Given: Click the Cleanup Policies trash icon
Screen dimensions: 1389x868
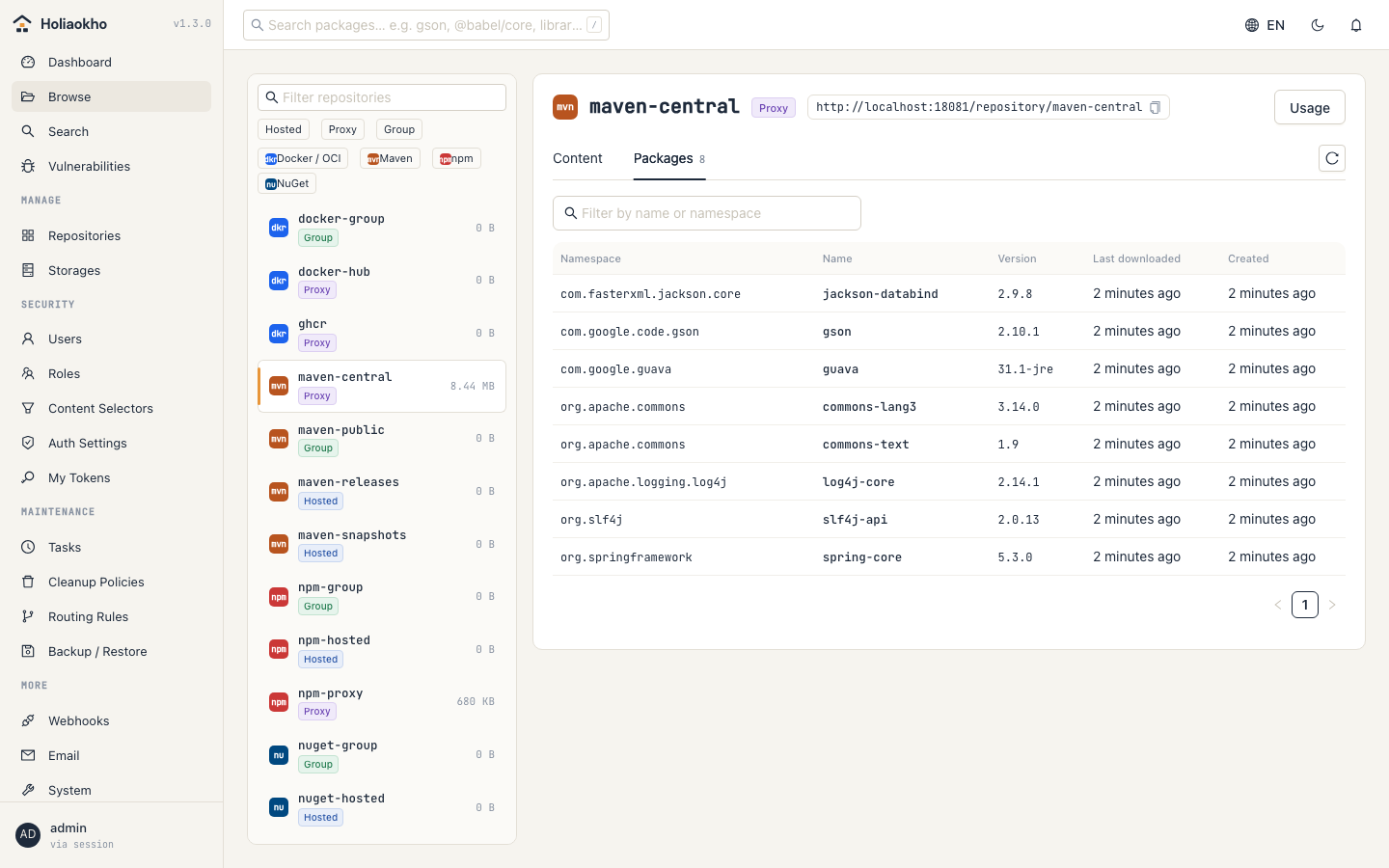Looking at the screenshot, I should click(28, 582).
